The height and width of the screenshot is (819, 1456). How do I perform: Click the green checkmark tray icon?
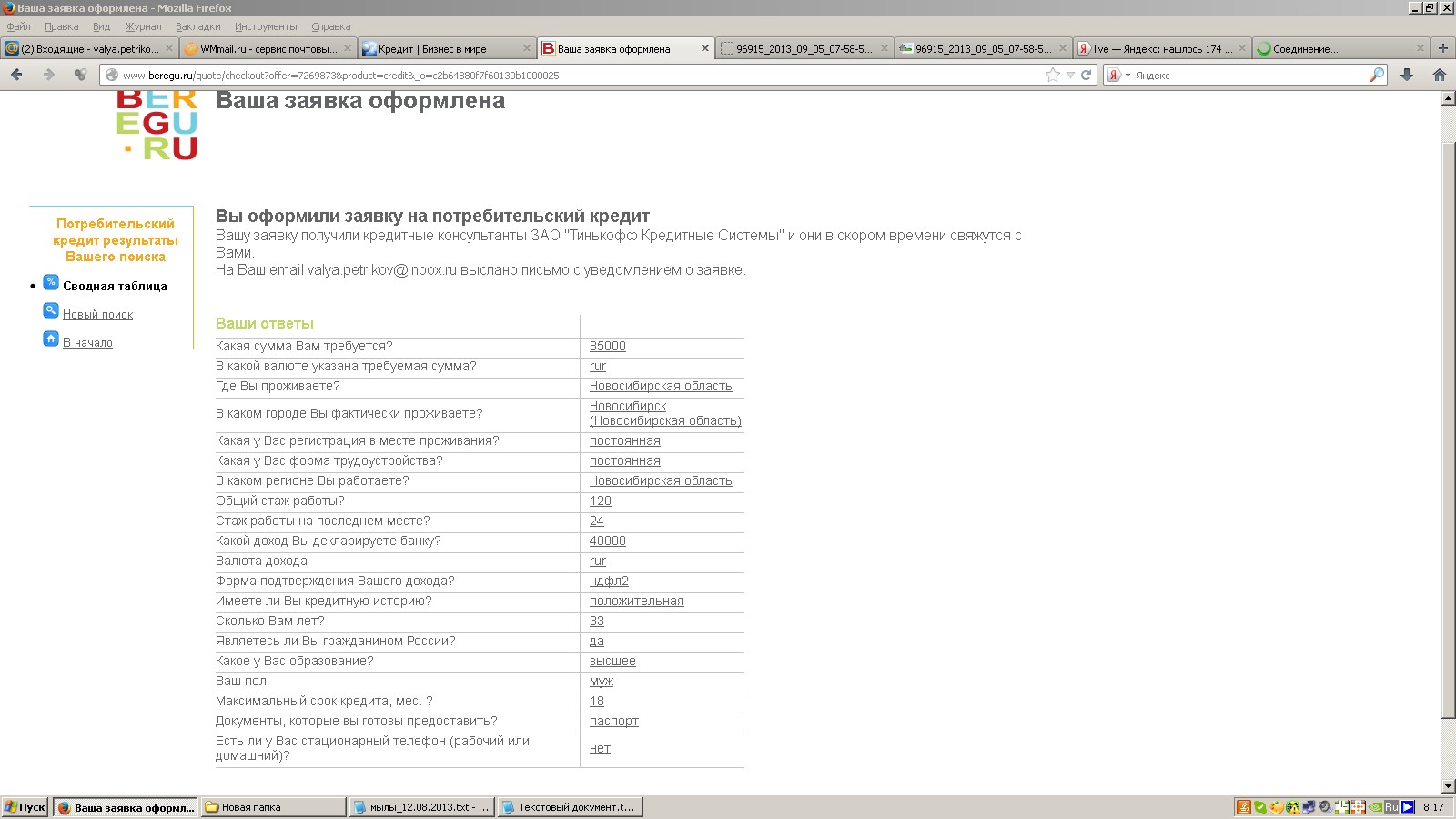(1260, 807)
